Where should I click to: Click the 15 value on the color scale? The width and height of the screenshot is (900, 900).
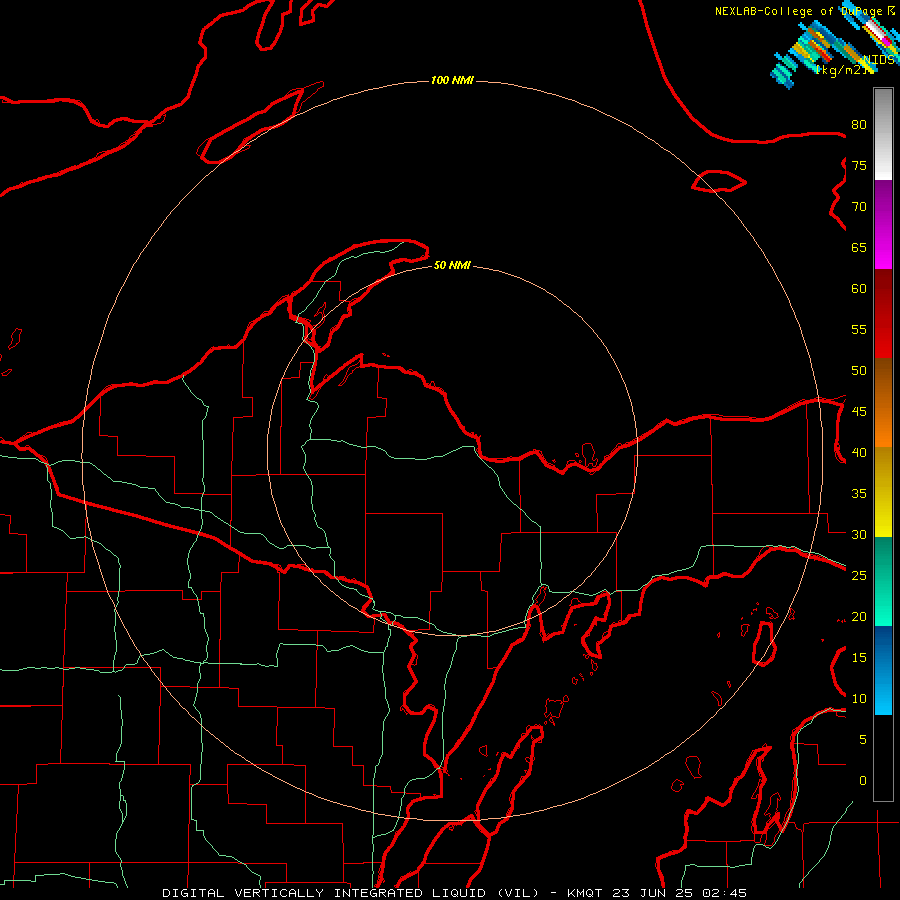point(859,658)
